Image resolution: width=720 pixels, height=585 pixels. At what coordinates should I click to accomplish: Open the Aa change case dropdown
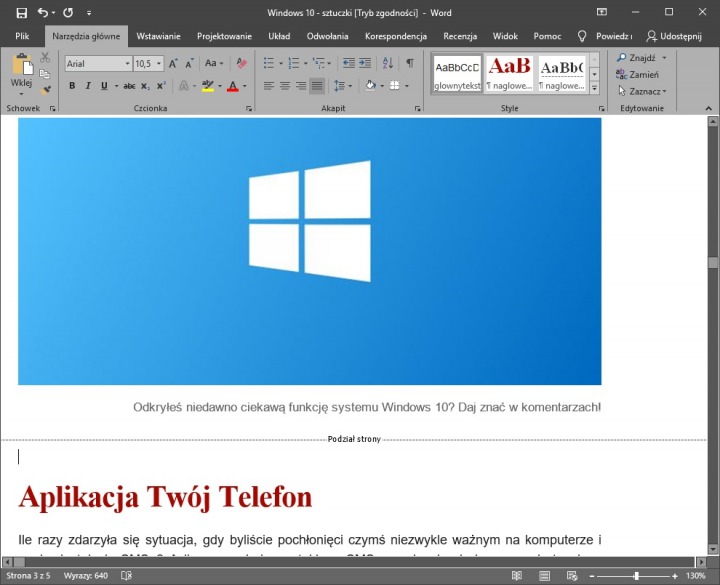[214, 63]
